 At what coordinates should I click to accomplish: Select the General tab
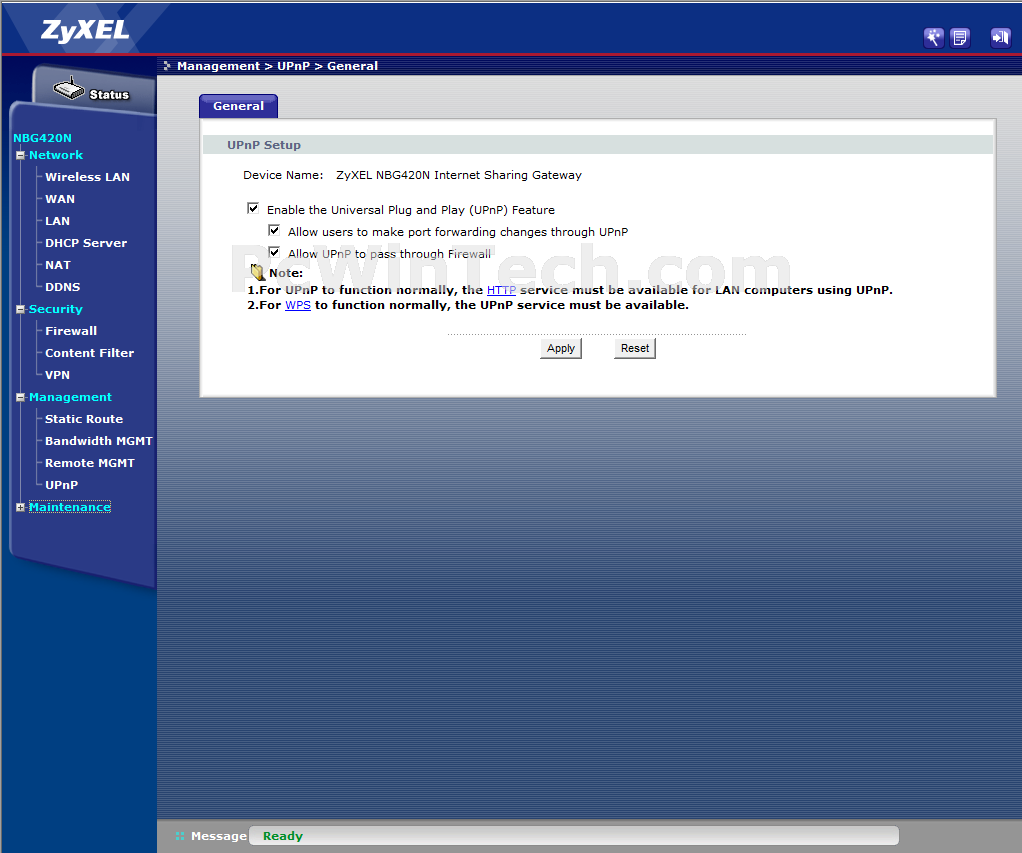click(x=239, y=106)
